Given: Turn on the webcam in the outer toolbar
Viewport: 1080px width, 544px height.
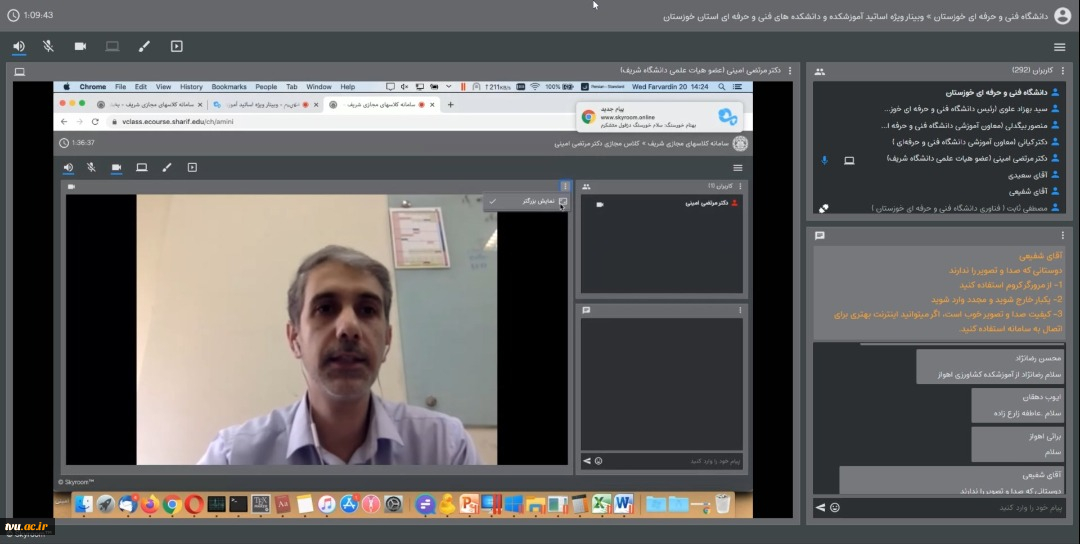Looking at the screenshot, I should 81,46.
